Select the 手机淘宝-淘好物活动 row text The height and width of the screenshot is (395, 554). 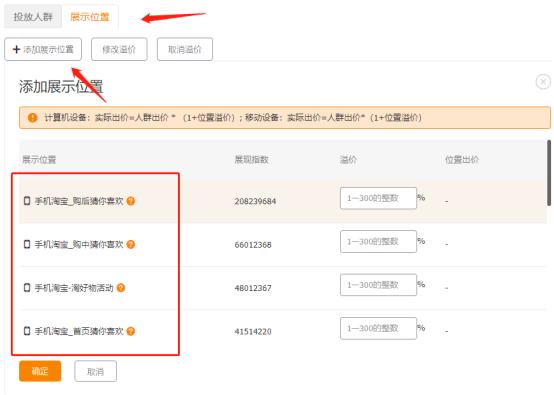click(x=74, y=288)
